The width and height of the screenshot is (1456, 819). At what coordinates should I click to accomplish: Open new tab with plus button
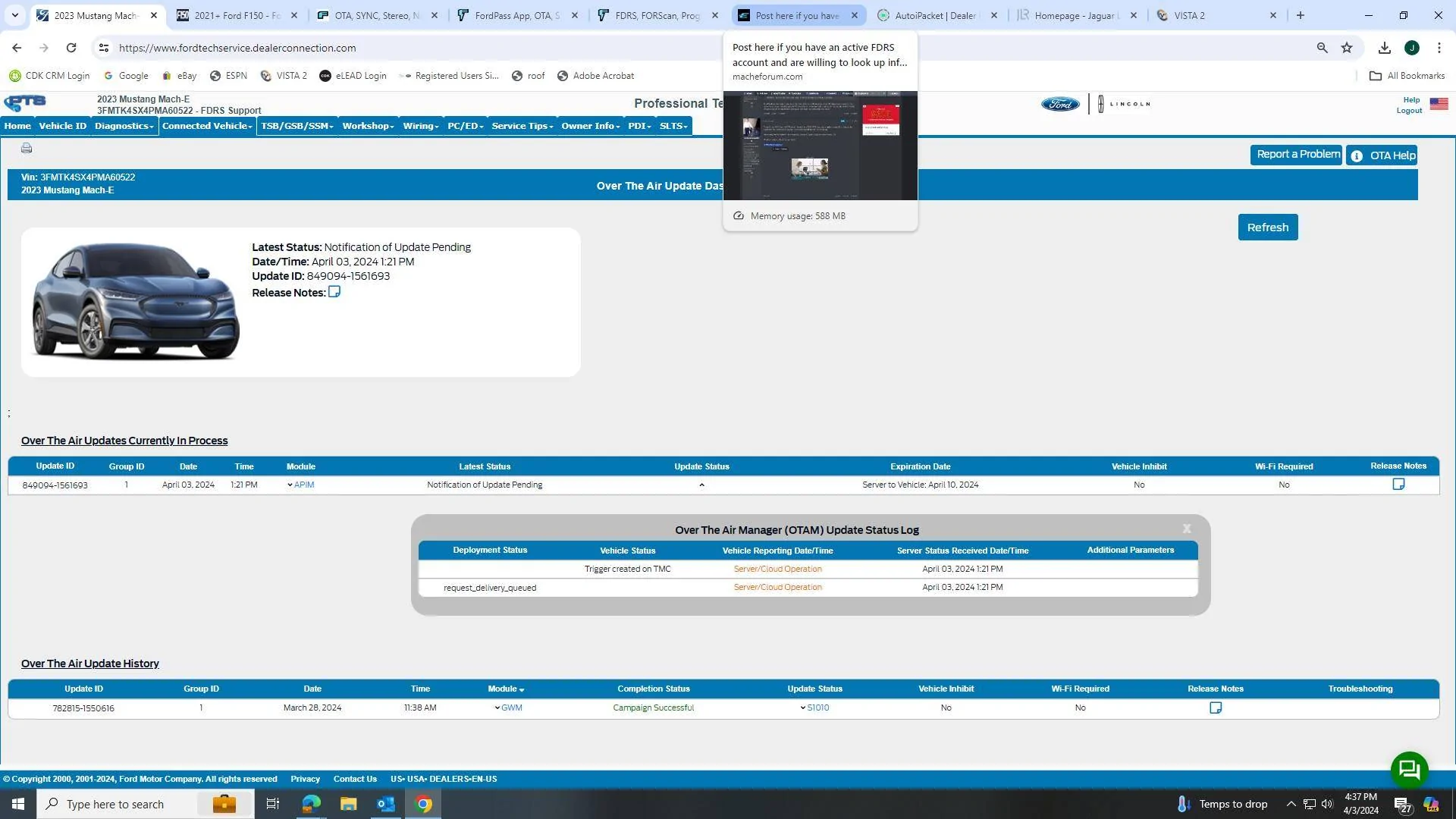(1301, 15)
